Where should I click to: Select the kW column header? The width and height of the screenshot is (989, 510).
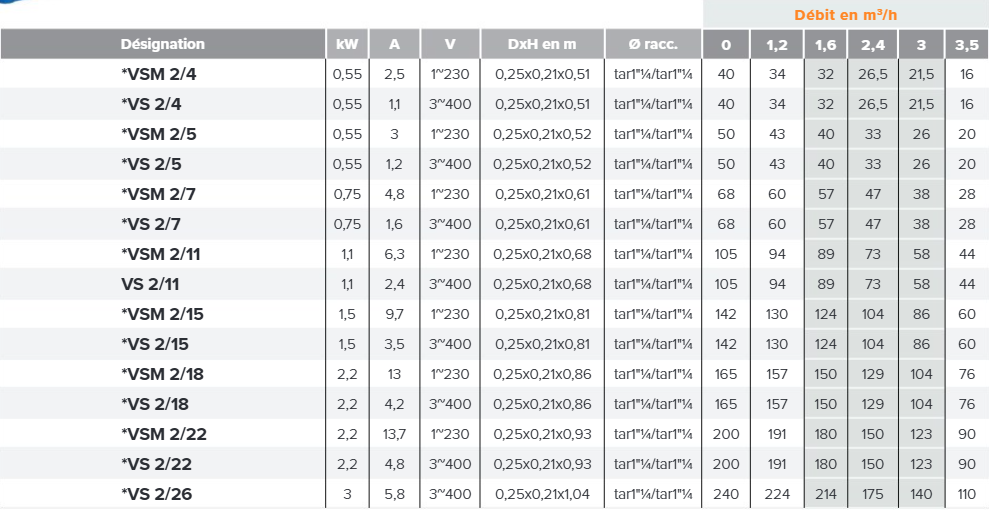pos(348,44)
